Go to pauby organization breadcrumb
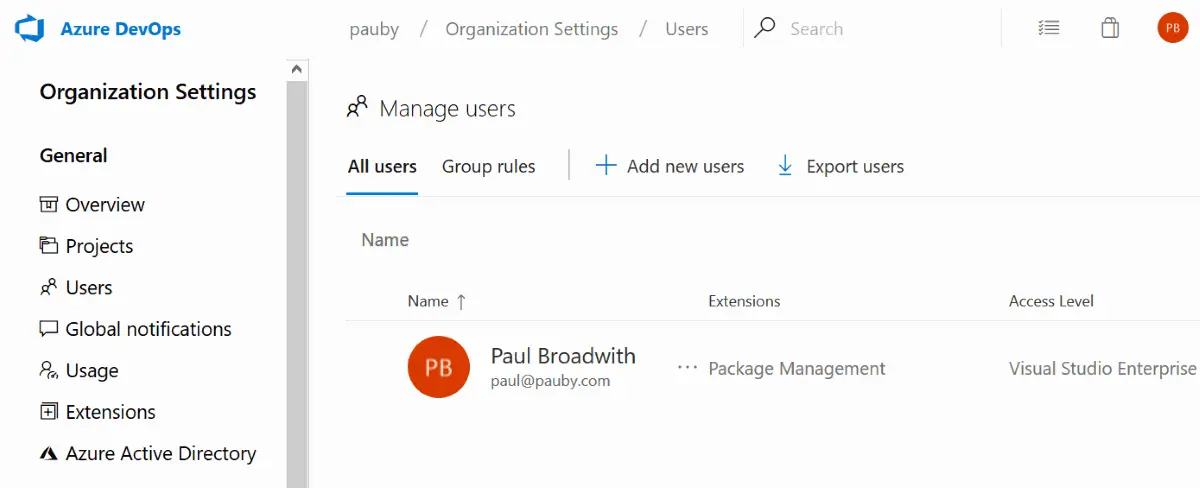 point(374,29)
